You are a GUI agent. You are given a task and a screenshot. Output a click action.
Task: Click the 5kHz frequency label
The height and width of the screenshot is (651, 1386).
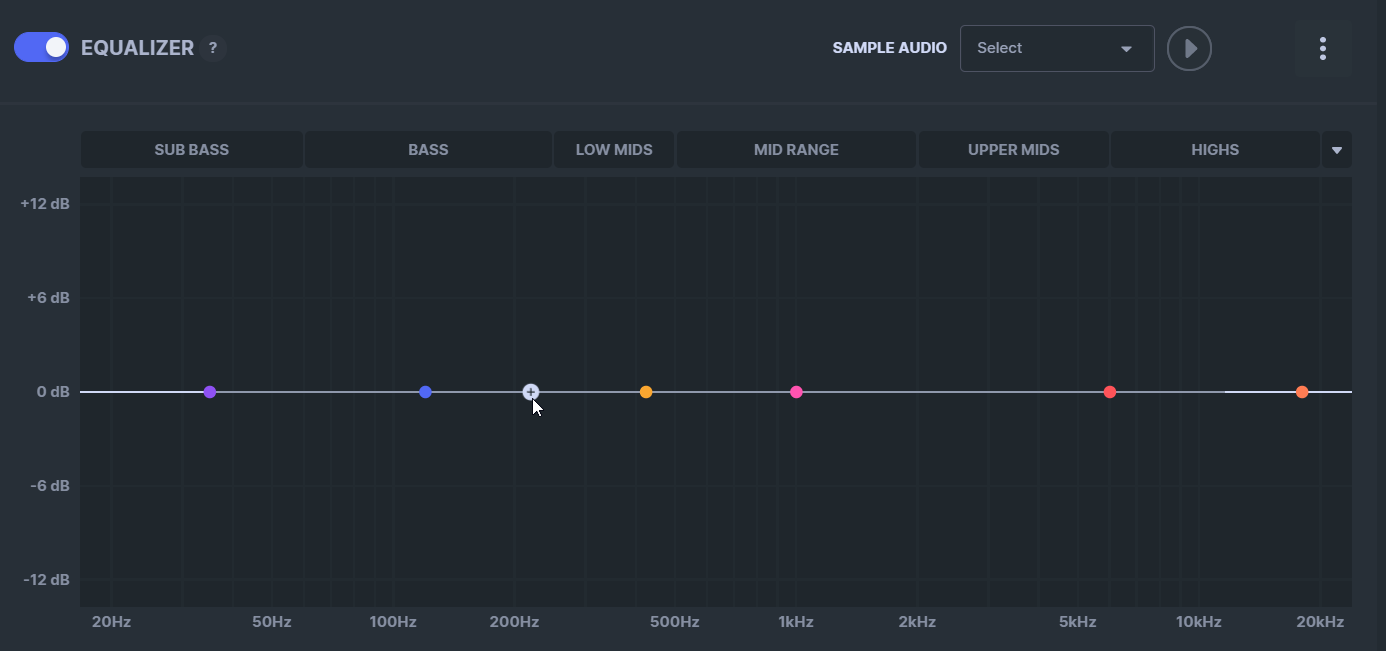click(1078, 622)
